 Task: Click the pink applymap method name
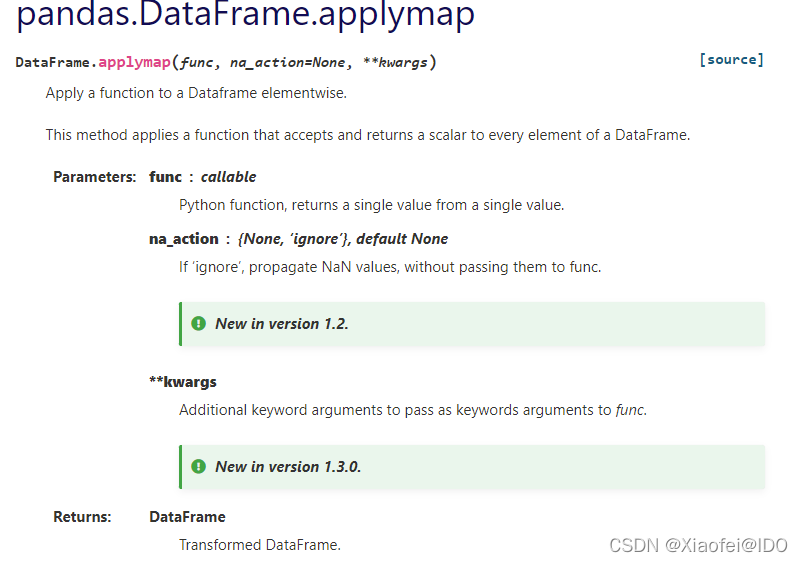(x=134, y=63)
